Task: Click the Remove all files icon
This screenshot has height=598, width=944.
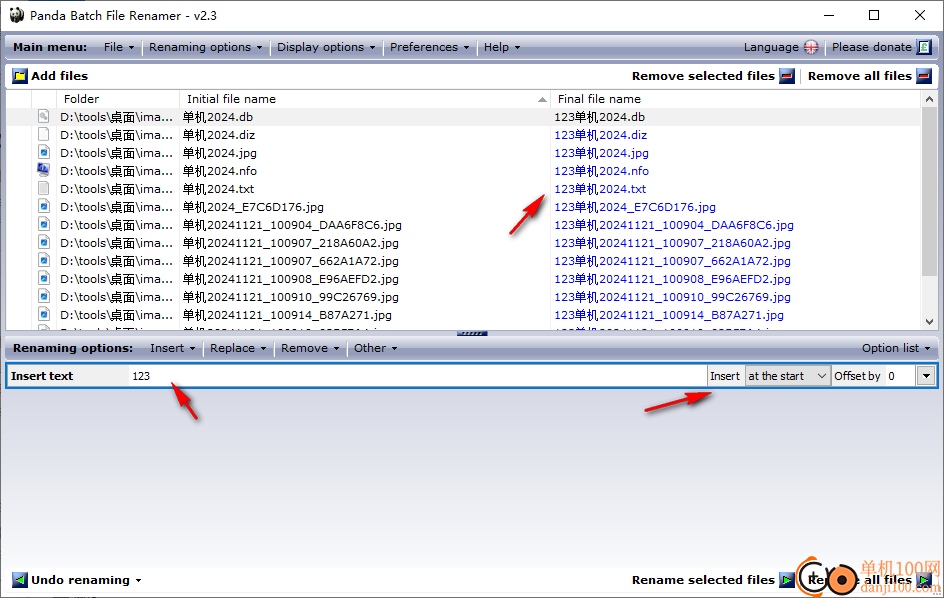Action: click(x=924, y=76)
